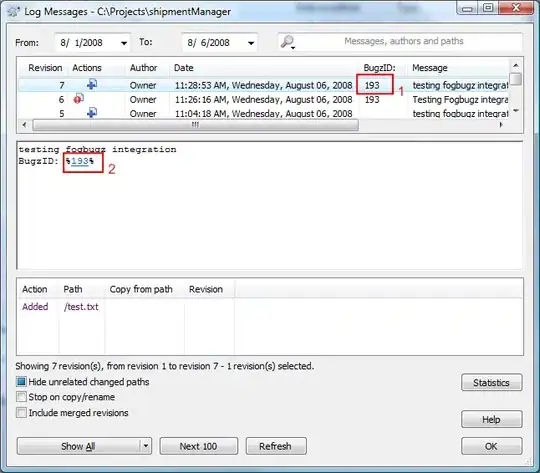Open the To date dropdown
This screenshot has width=540, height=473.
click(x=251, y=43)
